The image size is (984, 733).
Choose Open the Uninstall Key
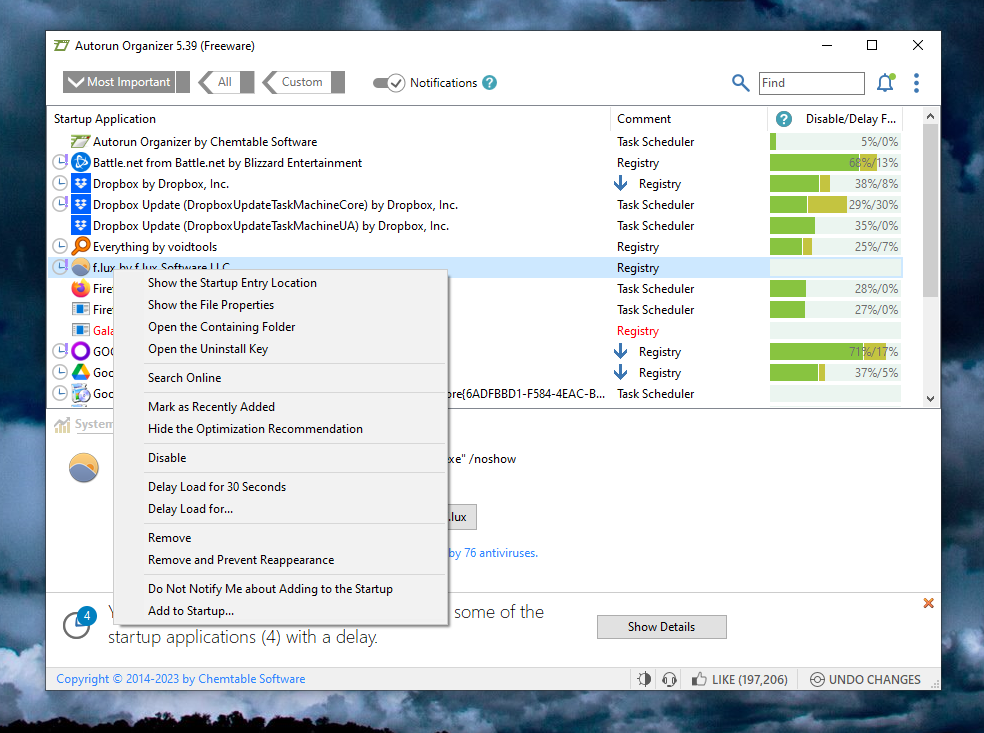(208, 349)
